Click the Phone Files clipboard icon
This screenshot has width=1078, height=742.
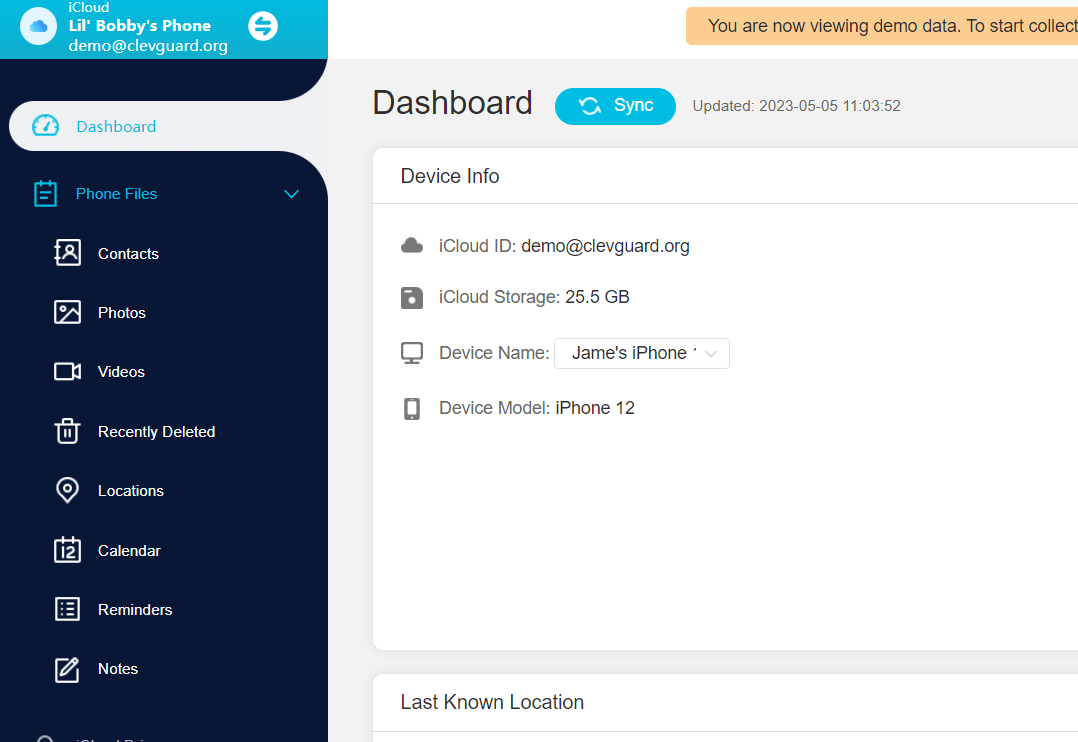45,194
